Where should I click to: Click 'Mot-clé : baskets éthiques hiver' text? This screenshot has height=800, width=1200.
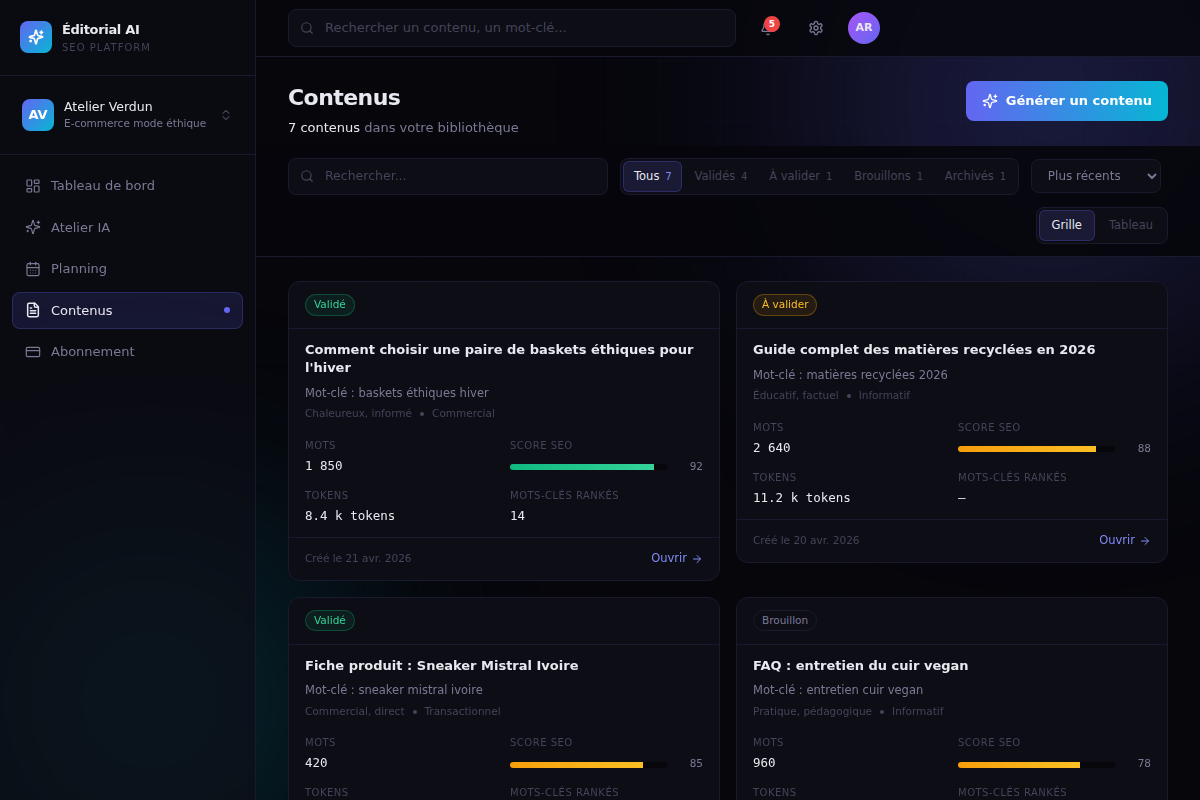tap(397, 393)
